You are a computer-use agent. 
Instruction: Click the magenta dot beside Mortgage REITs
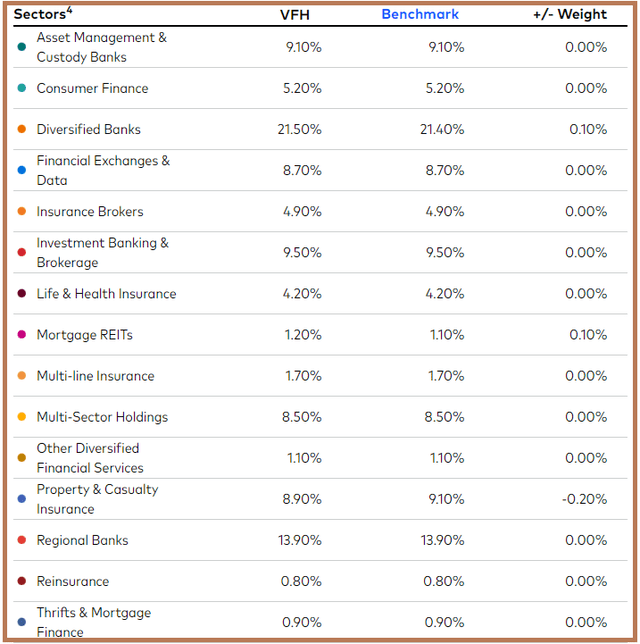point(22,334)
